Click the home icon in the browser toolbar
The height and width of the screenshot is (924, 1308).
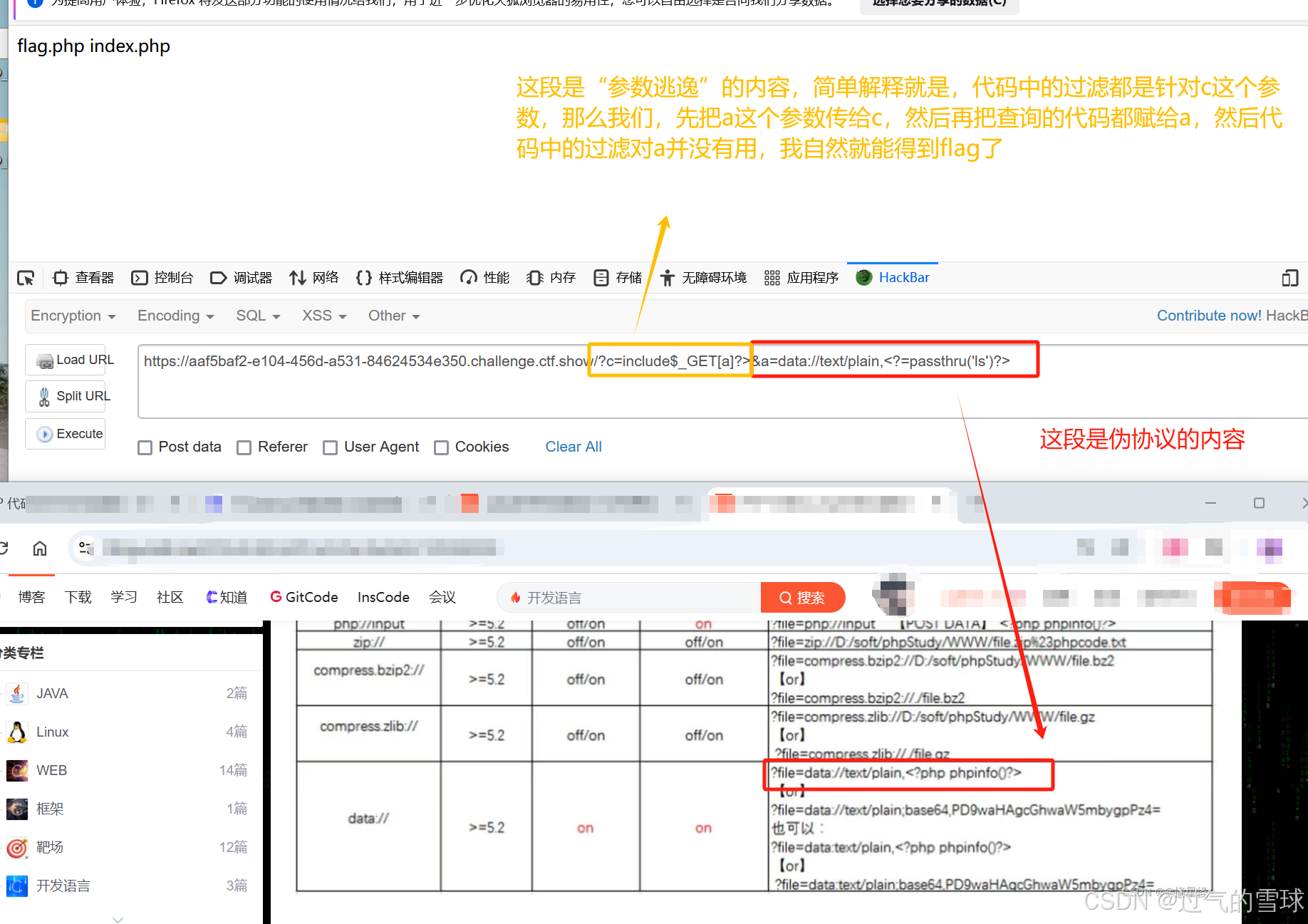pyautogui.click(x=39, y=548)
